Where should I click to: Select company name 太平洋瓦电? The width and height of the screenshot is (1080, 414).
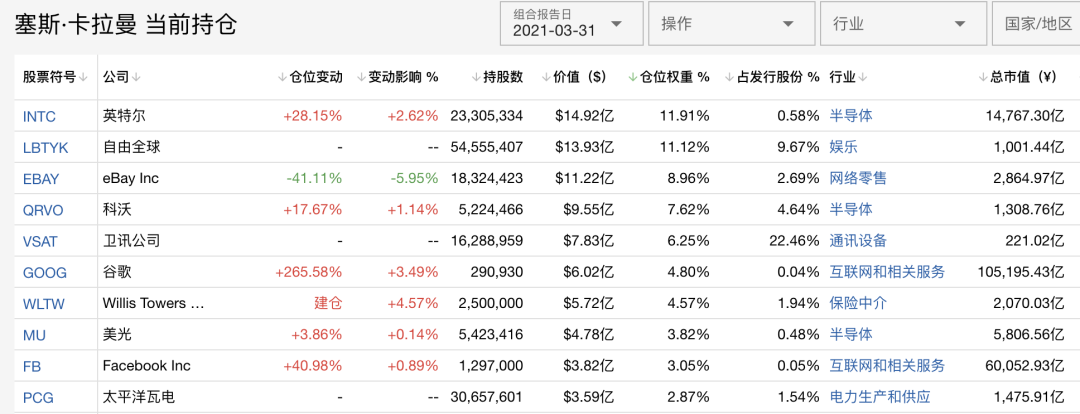point(138,397)
